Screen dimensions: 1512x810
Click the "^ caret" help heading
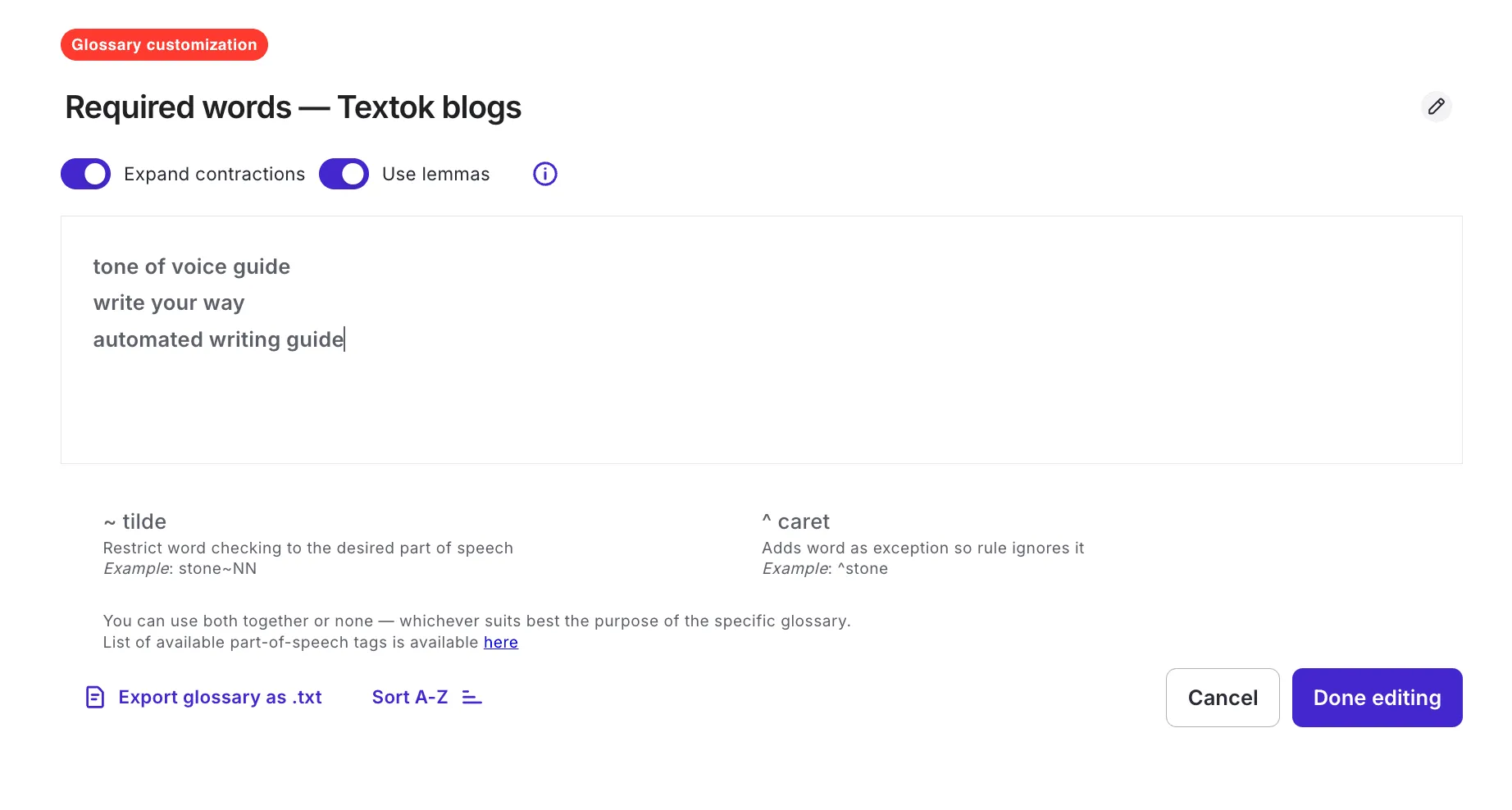(795, 521)
